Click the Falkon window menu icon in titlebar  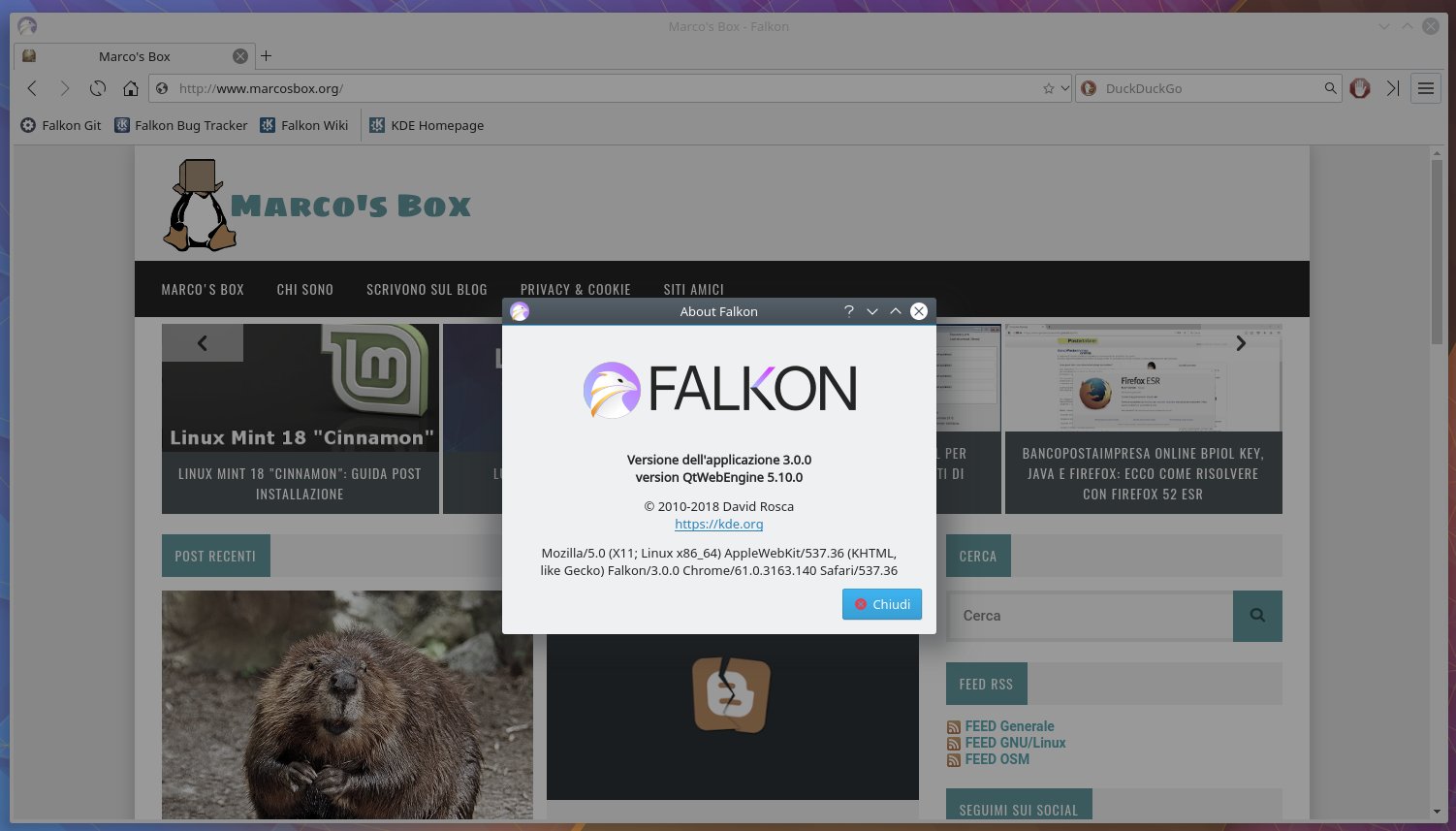tap(27, 26)
